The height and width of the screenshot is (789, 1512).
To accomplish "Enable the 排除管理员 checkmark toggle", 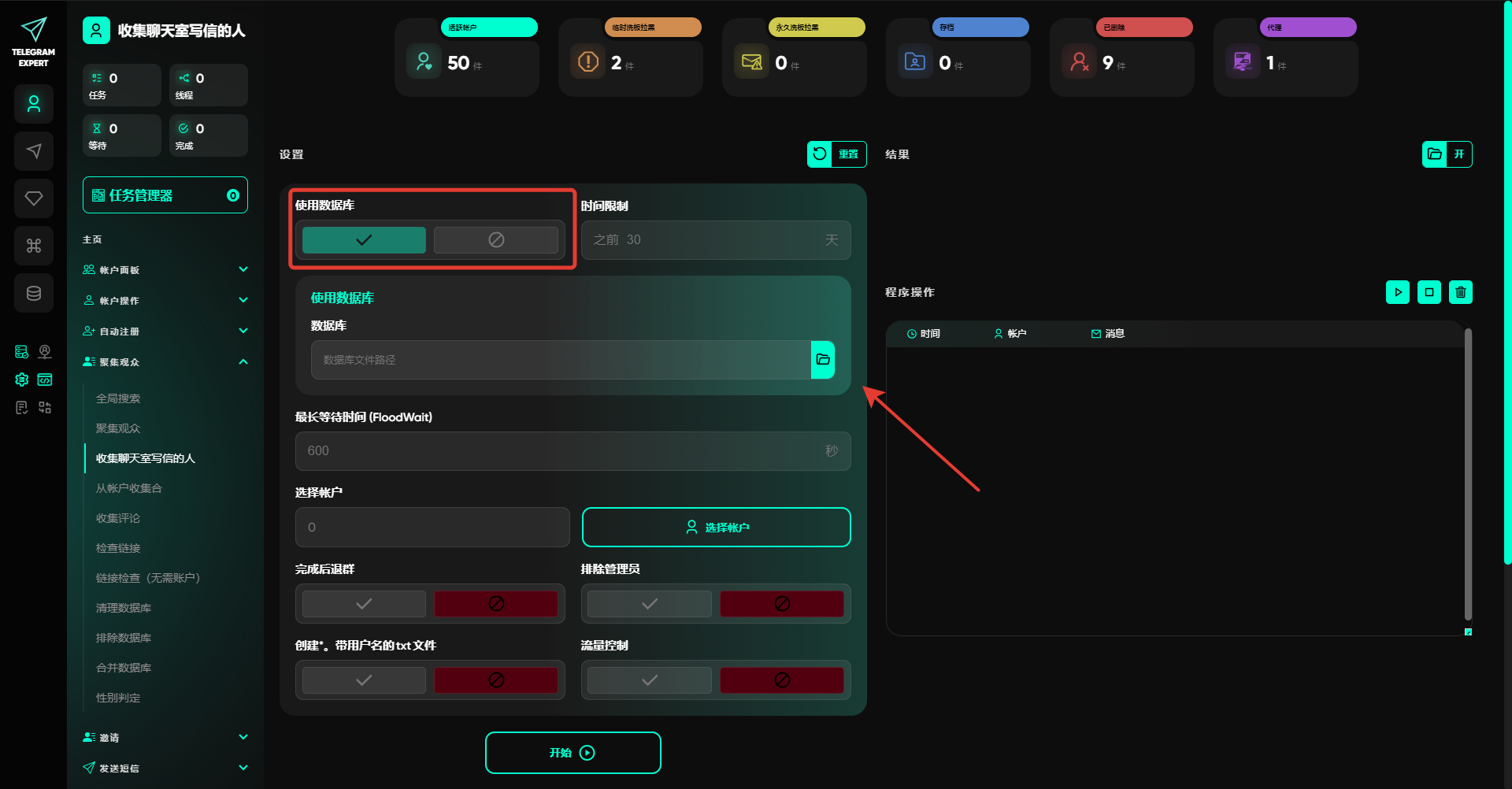I will [649, 604].
